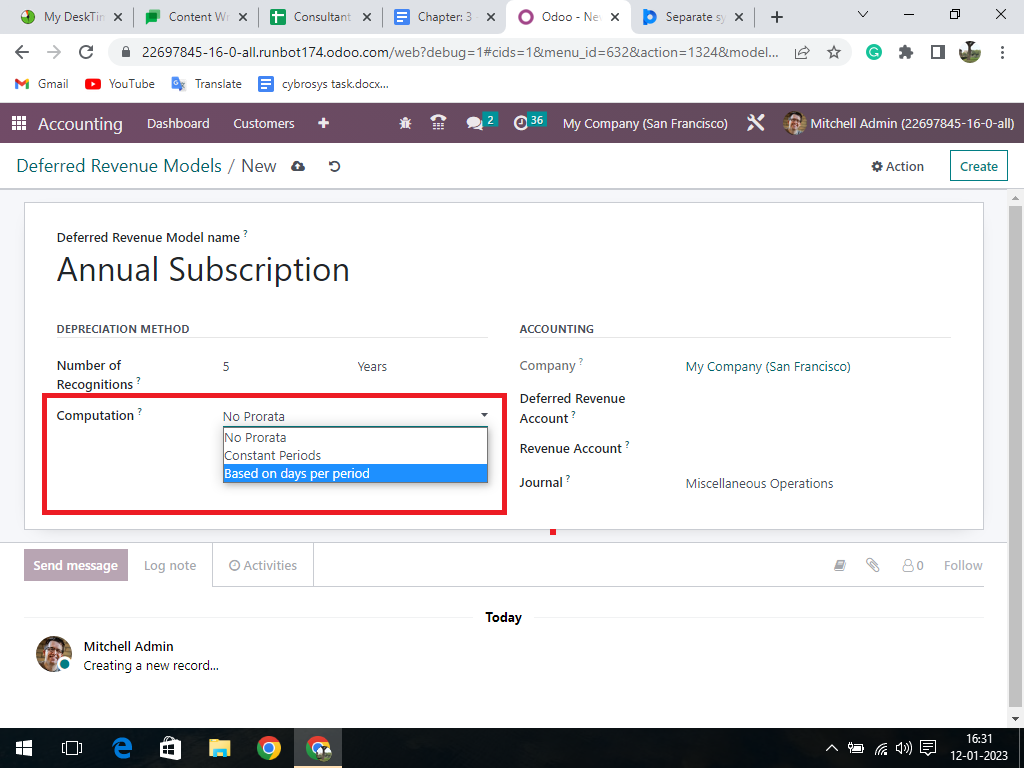1024x768 pixels.
Task: Discard changes with the undo icon
Action: tap(334, 167)
